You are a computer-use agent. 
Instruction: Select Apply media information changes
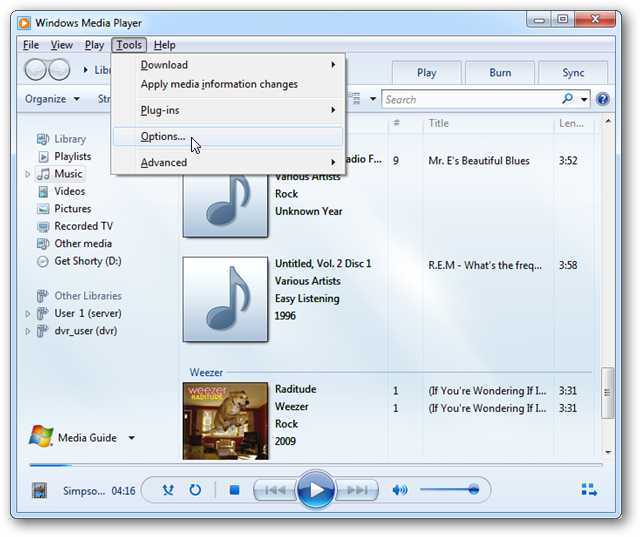(x=228, y=84)
